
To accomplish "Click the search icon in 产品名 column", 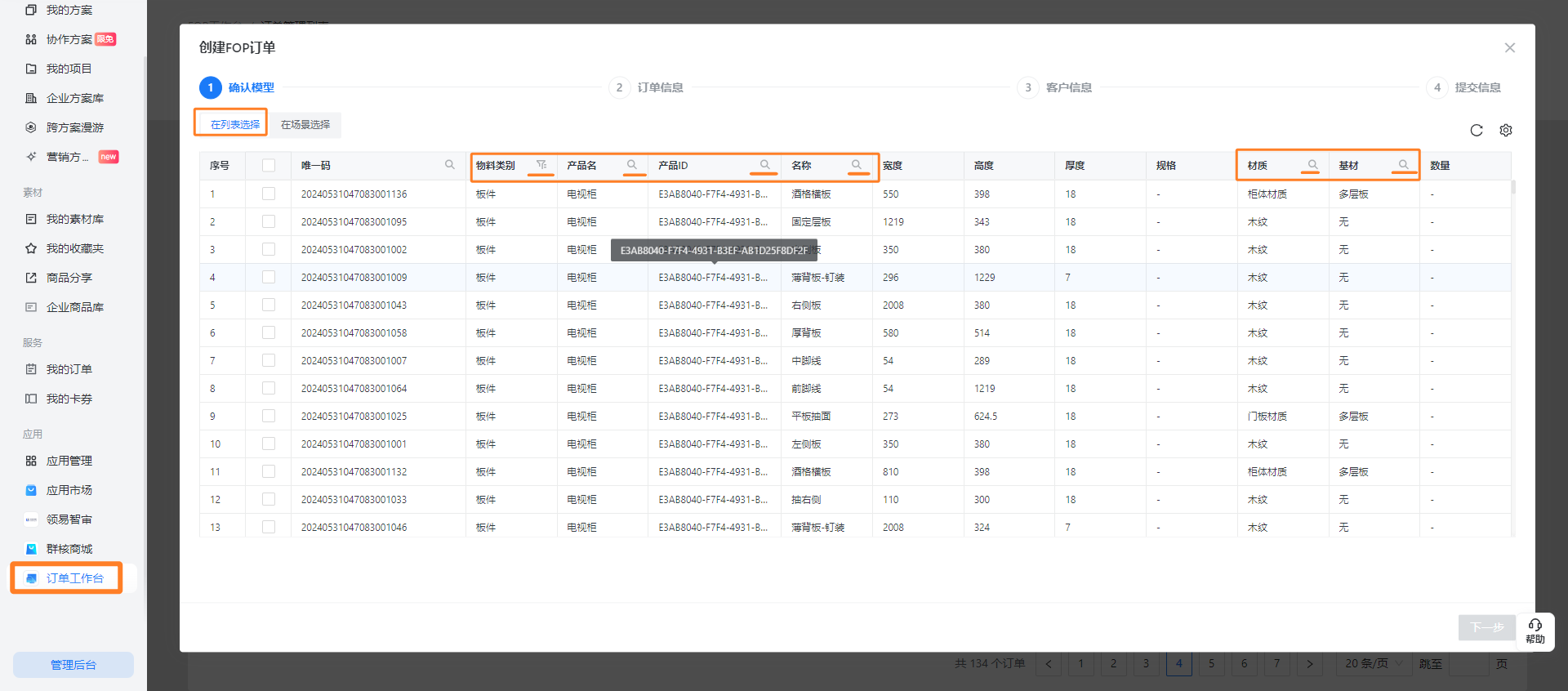I will [631, 165].
